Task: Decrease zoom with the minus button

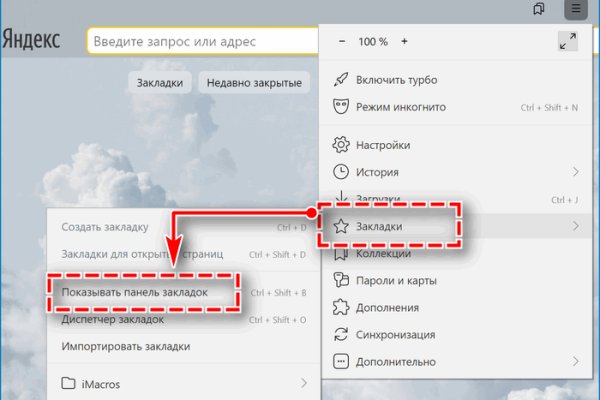Action: 343,42
